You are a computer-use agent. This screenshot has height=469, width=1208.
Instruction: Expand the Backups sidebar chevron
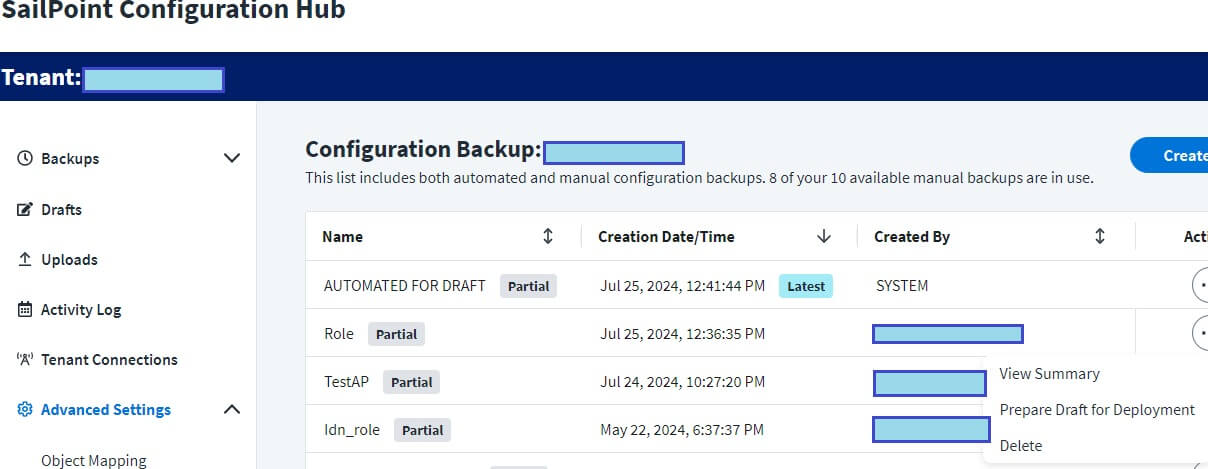232,158
